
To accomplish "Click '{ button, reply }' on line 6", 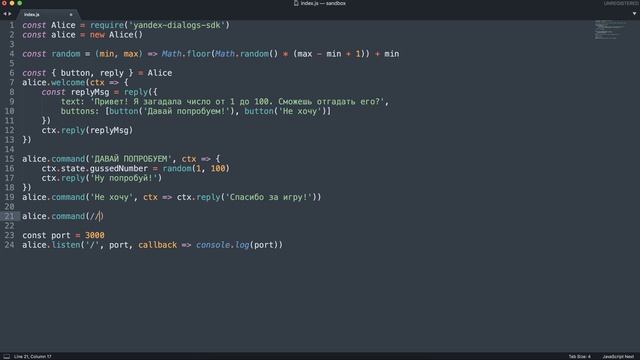I will pyautogui.click(x=92, y=73).
